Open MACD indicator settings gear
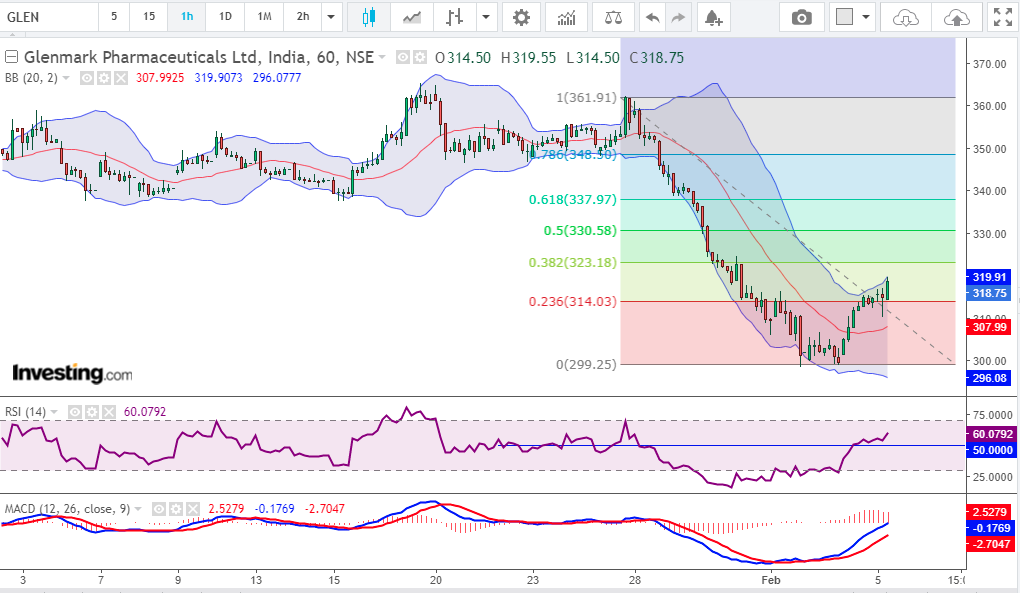The height and width of the screenshot is (593, 1020). [x=176, y=508]
